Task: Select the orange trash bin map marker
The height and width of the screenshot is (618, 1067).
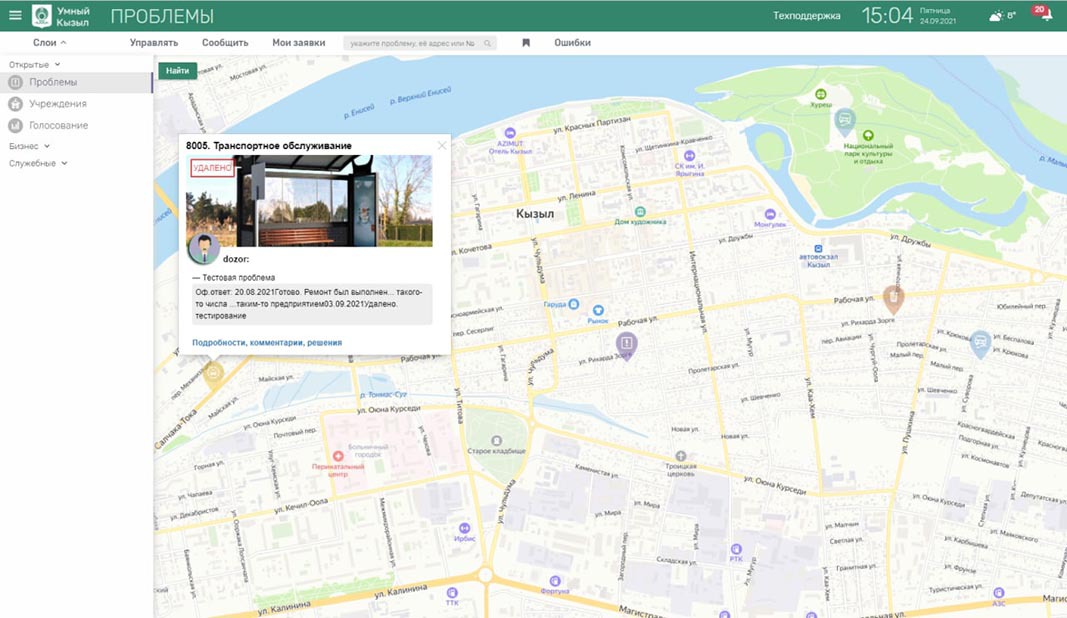Action: click(894, 297)
